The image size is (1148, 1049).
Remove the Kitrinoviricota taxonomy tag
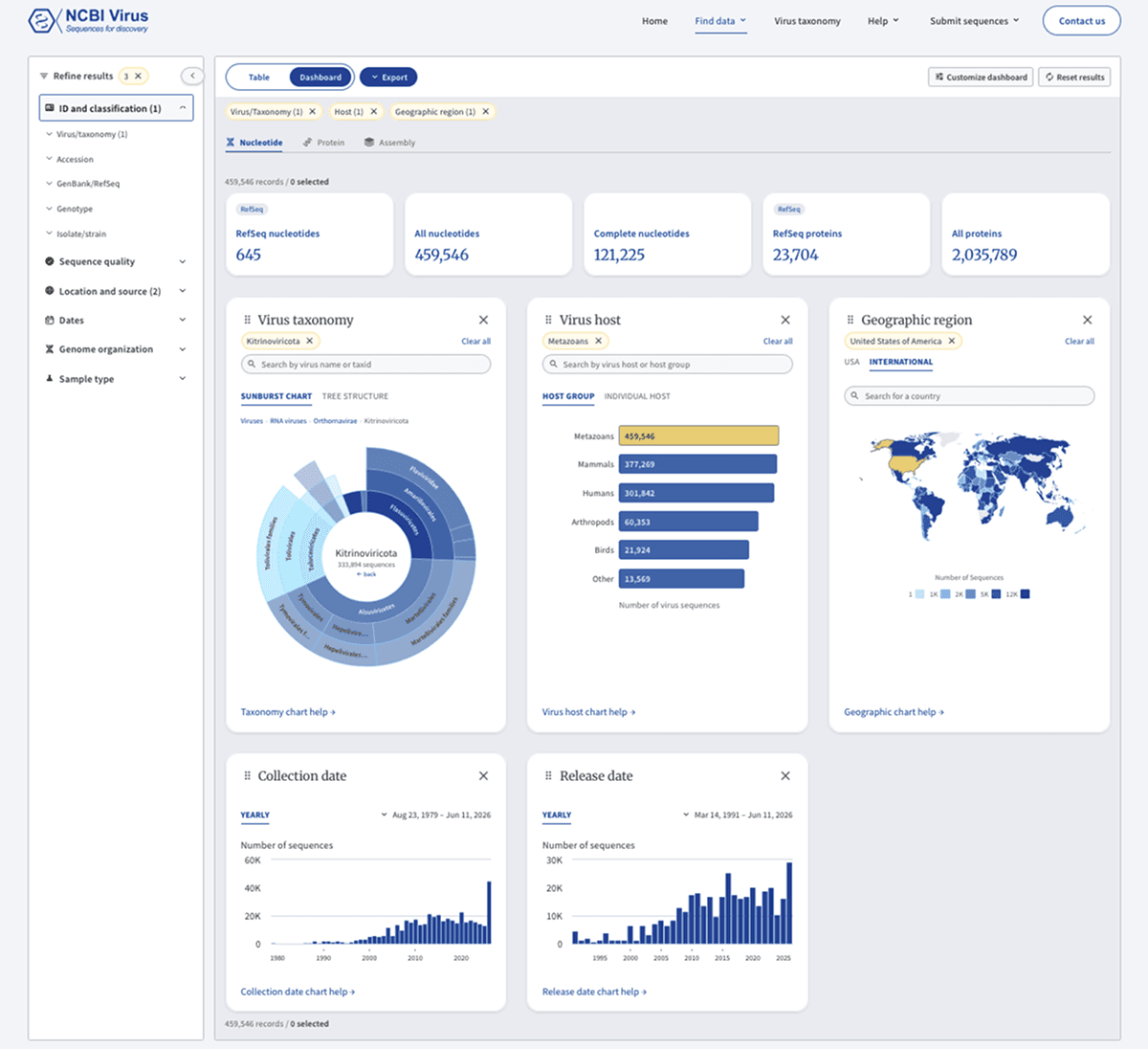309,341
